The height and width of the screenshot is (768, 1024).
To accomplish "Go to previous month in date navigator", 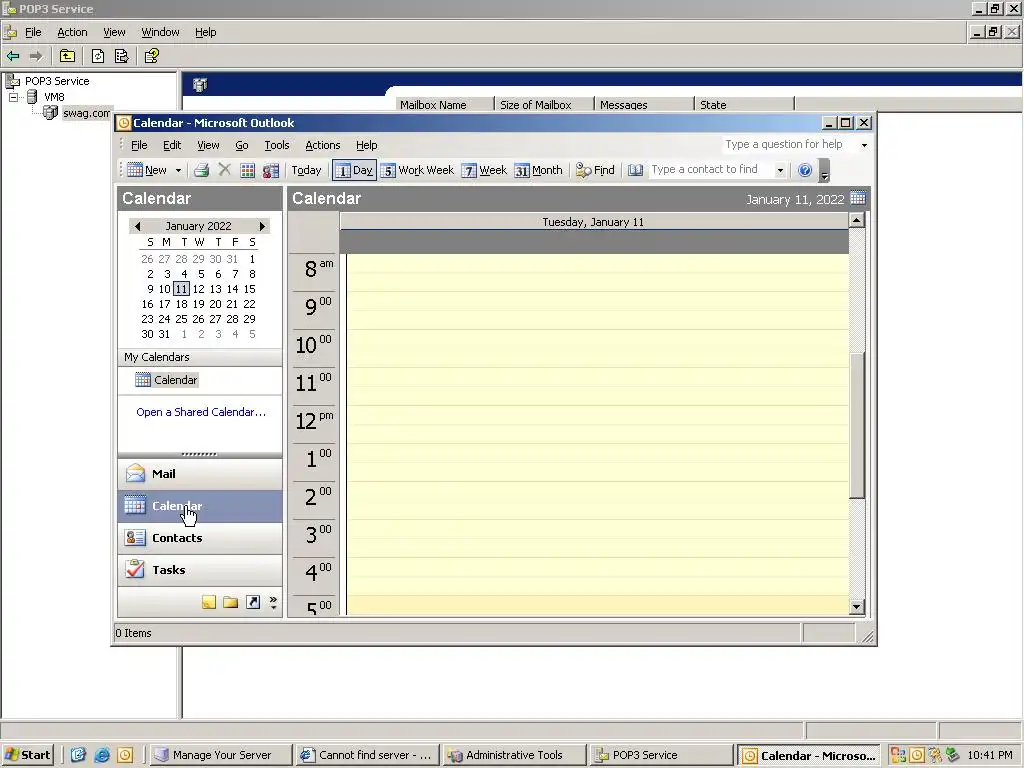I will pyautogui.click(x=137, y=226).
